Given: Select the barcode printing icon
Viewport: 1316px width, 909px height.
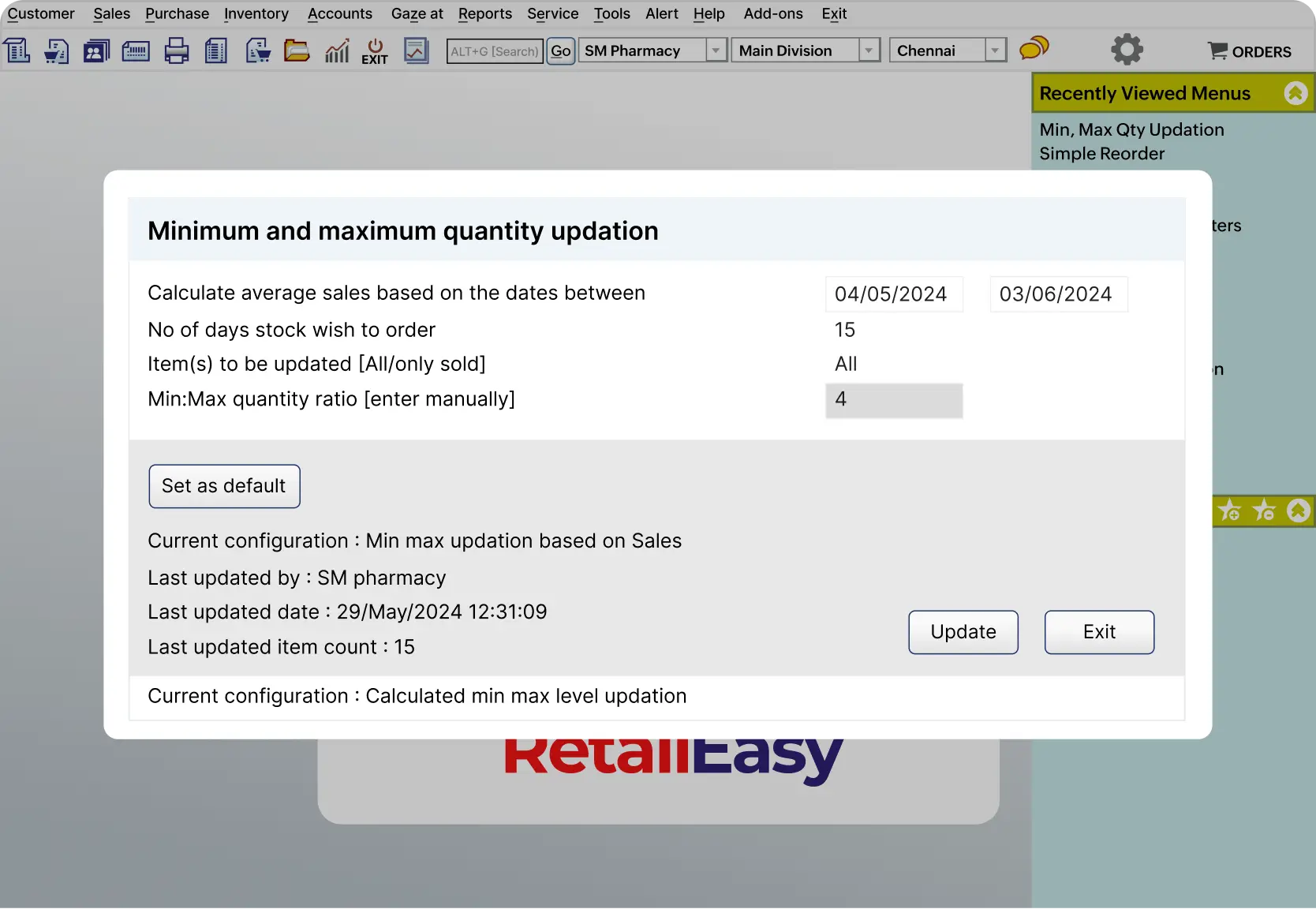Looking at the screenshot, I should [x=135, y=50].
